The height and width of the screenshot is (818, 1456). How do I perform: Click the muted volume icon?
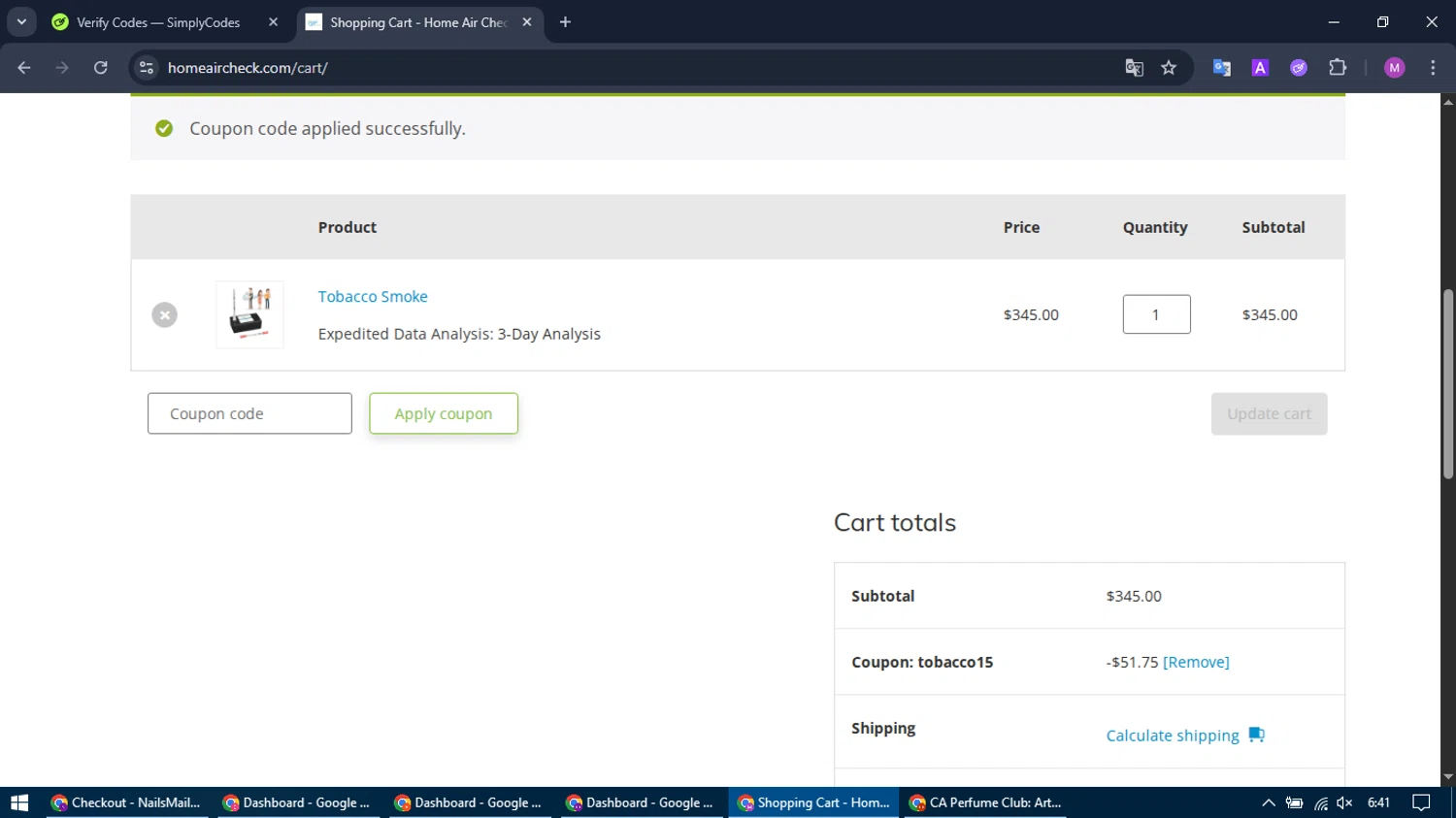pos(1344,802)
